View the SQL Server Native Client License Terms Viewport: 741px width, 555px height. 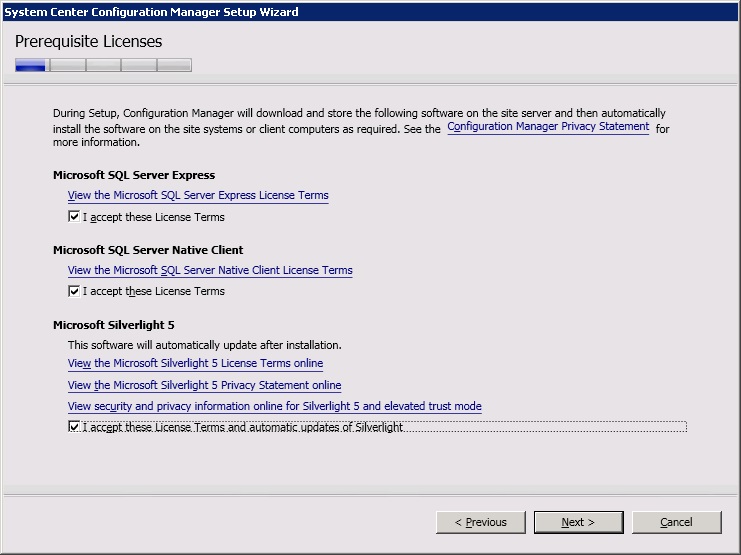(x=210, y=270)
